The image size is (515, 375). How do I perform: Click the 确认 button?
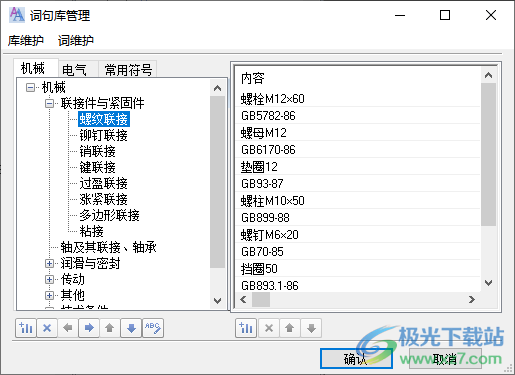356,359
